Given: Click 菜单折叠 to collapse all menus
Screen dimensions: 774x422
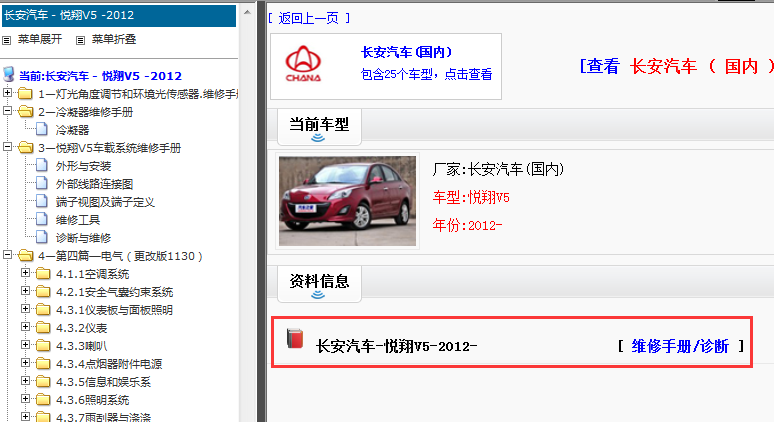Looking at the screenshot, I should (114, 39).
